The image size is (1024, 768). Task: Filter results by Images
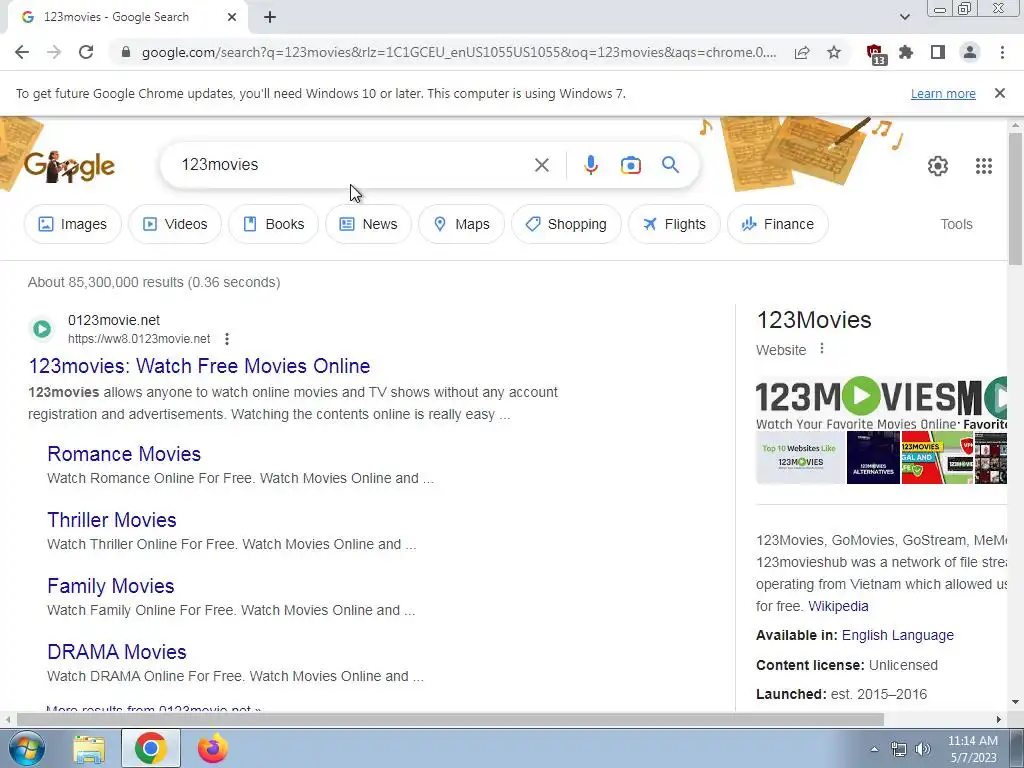pos(72,224)
